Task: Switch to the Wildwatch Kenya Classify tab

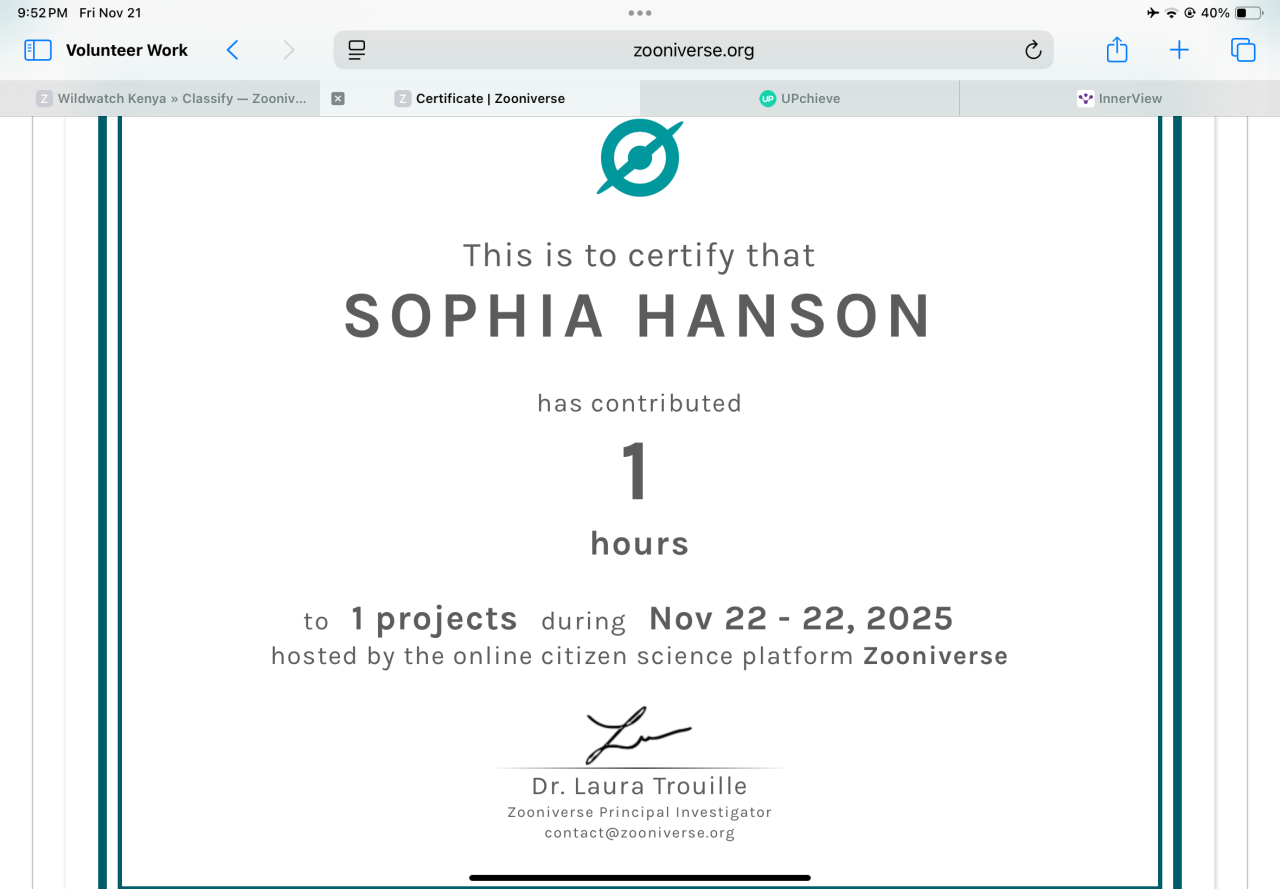Action: tap(160, 98)
